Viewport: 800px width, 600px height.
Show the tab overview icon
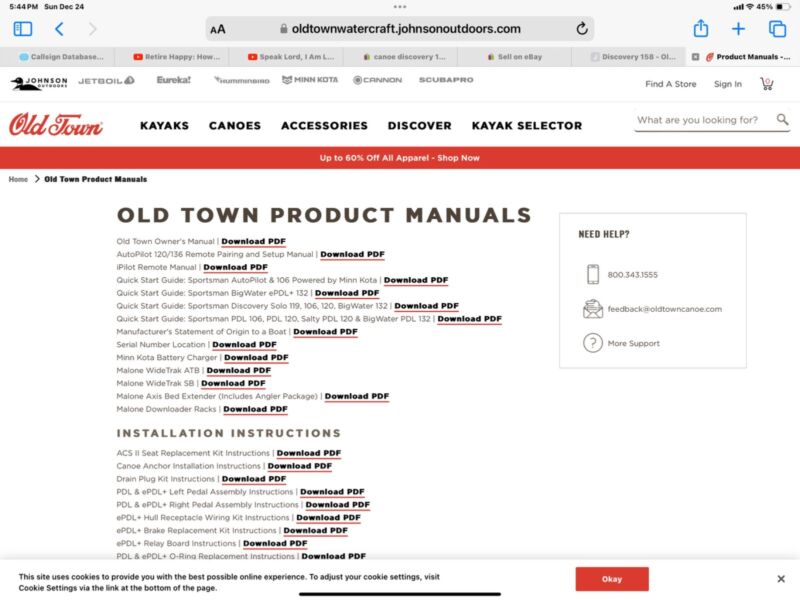(777, 29)
